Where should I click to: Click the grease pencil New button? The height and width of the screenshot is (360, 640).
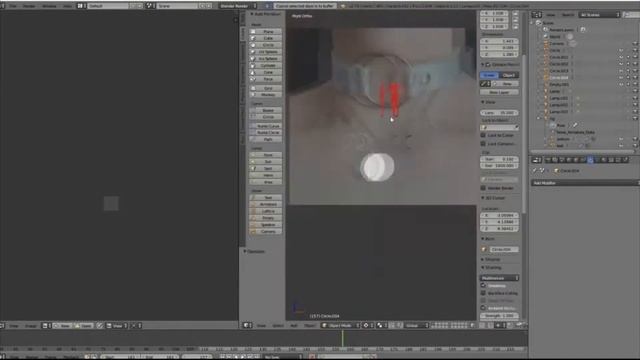pos(507,84)
